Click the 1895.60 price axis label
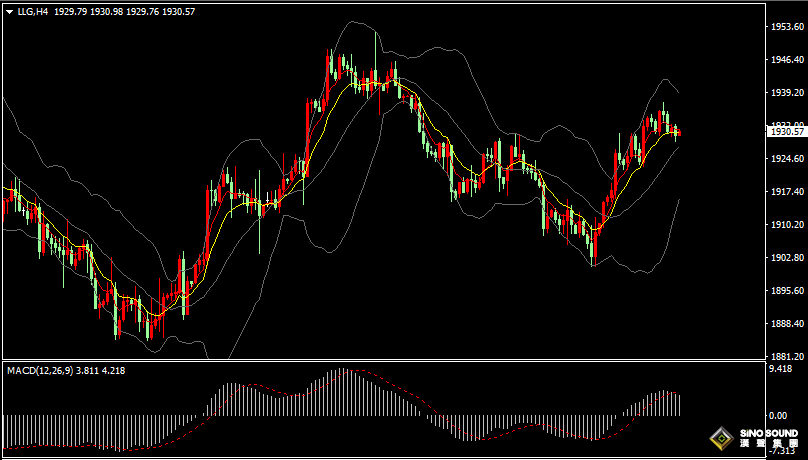The height and width of the screenshot is (460, 808). (785, 291)
